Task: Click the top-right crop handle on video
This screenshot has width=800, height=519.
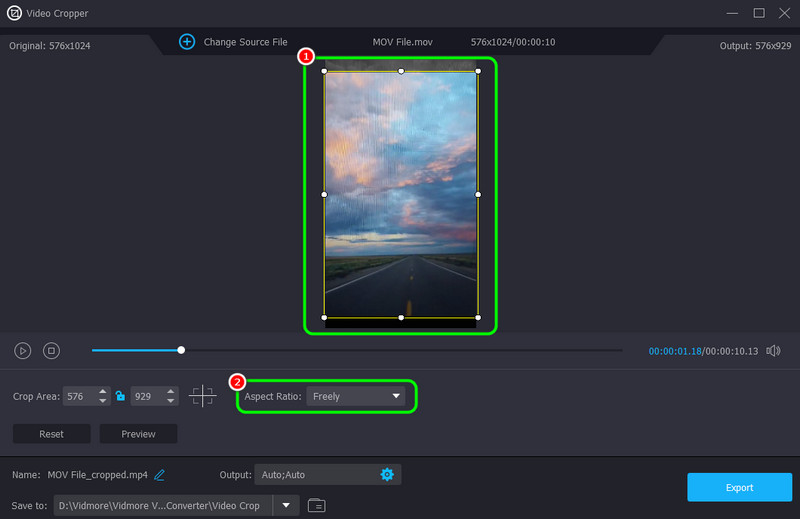Action: [478, 71]
